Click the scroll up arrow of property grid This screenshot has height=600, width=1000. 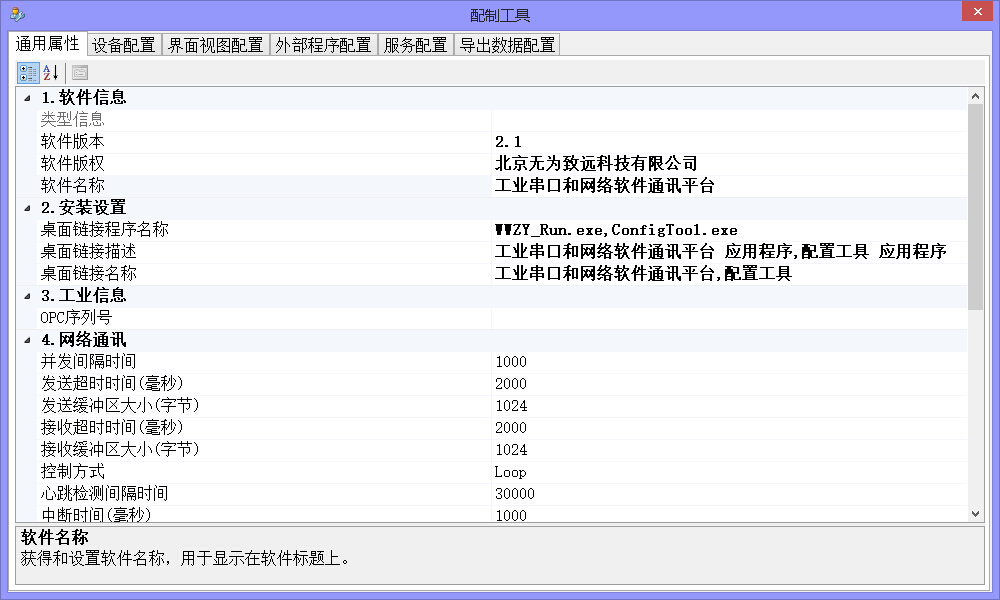tap(975, 96)
